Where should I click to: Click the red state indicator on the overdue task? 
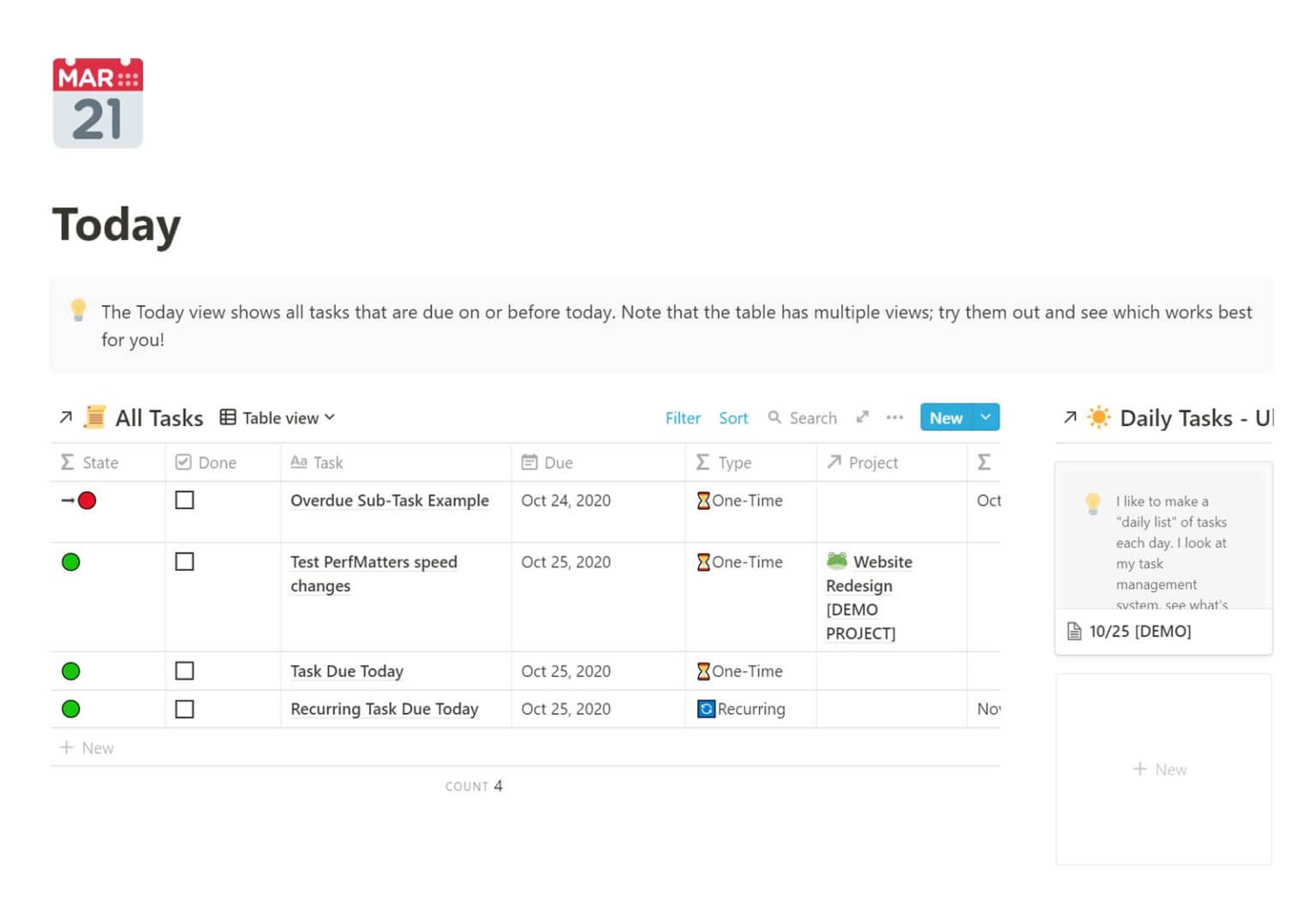(x=87, y=500)
